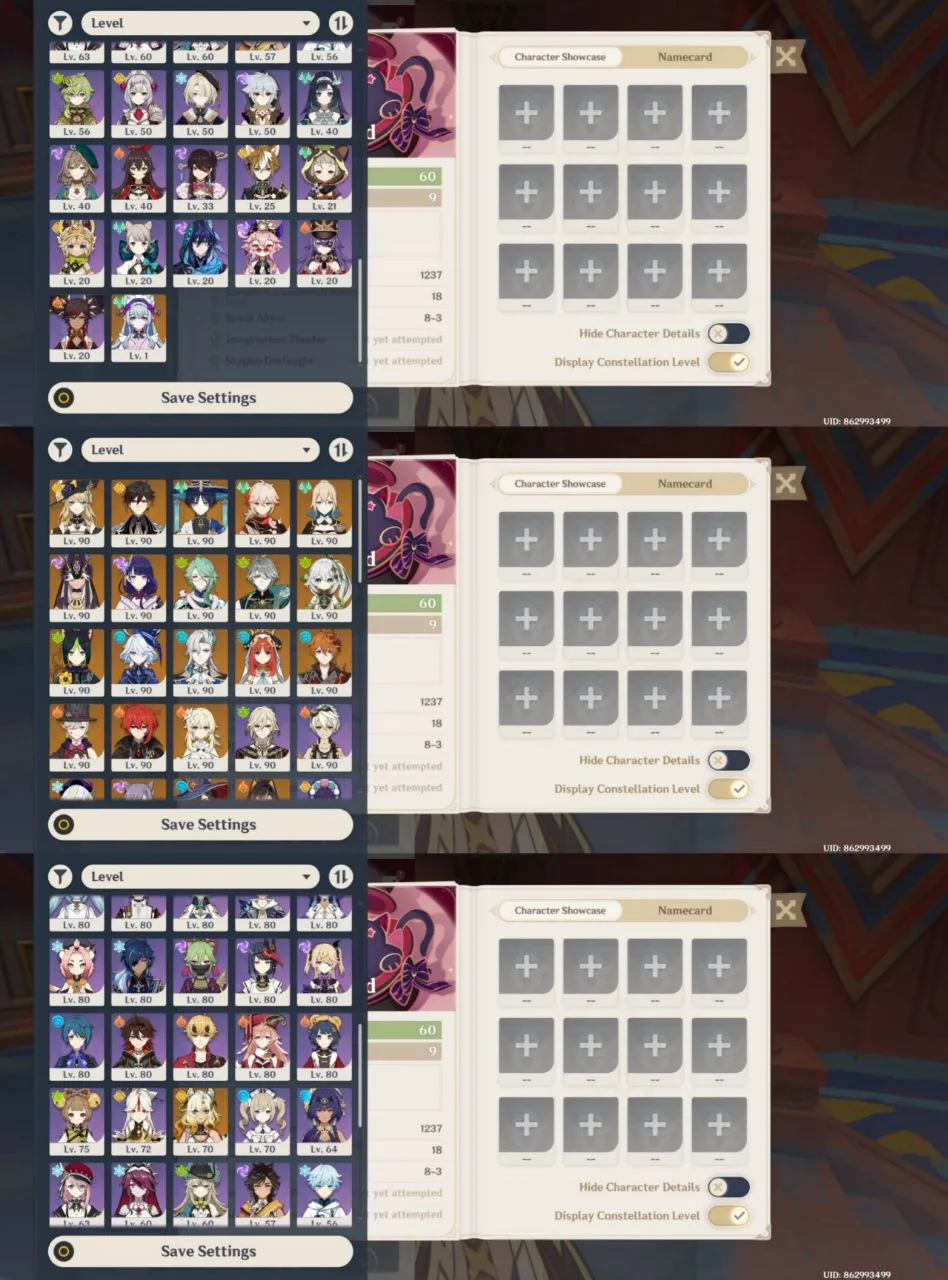This screenshot has width=948, height=1280.
Task: Pick the Lv. 72 character portrait
Action: [x=139, y=1122]
